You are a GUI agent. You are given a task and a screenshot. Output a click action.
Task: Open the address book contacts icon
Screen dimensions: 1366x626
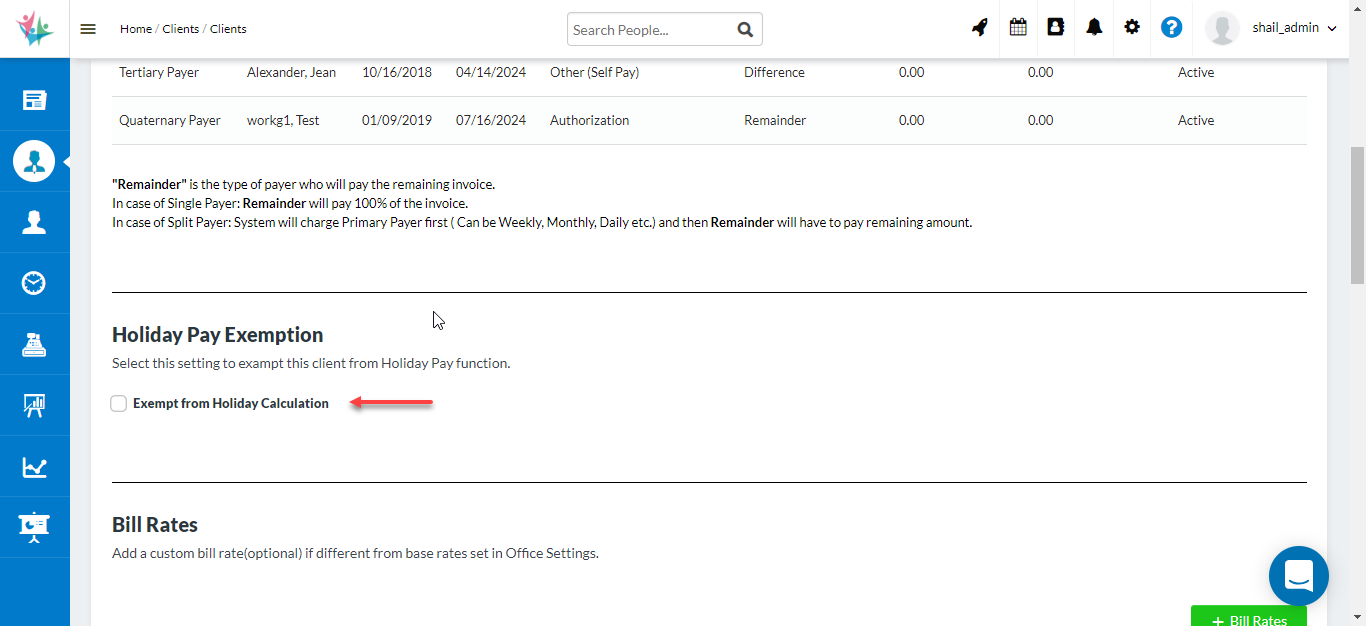(1055, 28)
